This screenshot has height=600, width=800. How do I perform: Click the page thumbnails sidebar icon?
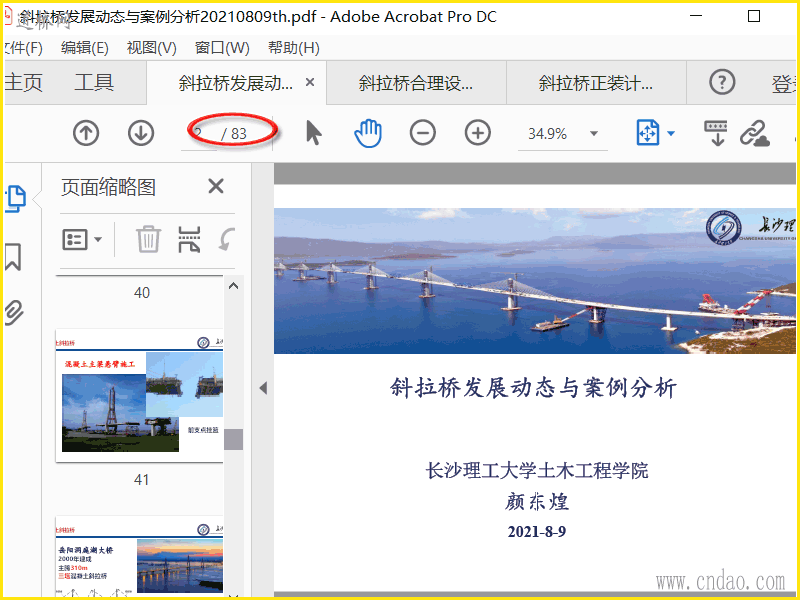pos(15,199)
